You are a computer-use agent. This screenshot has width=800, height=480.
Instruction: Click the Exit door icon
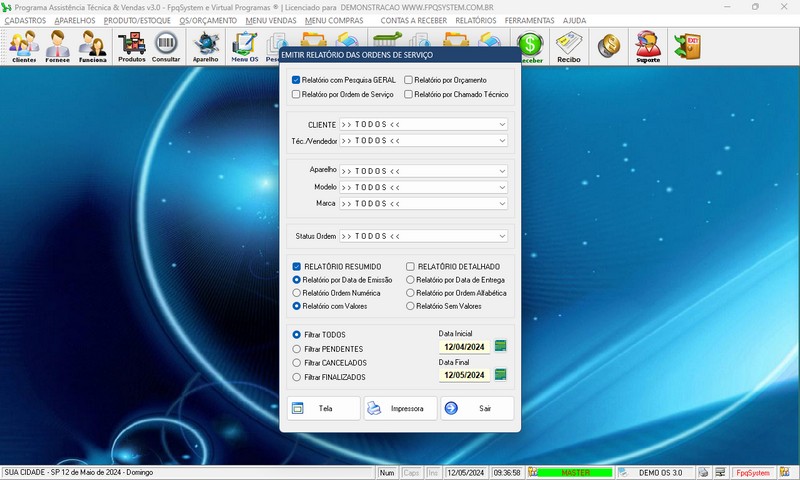pyautogui.click(x=686, y=44)
